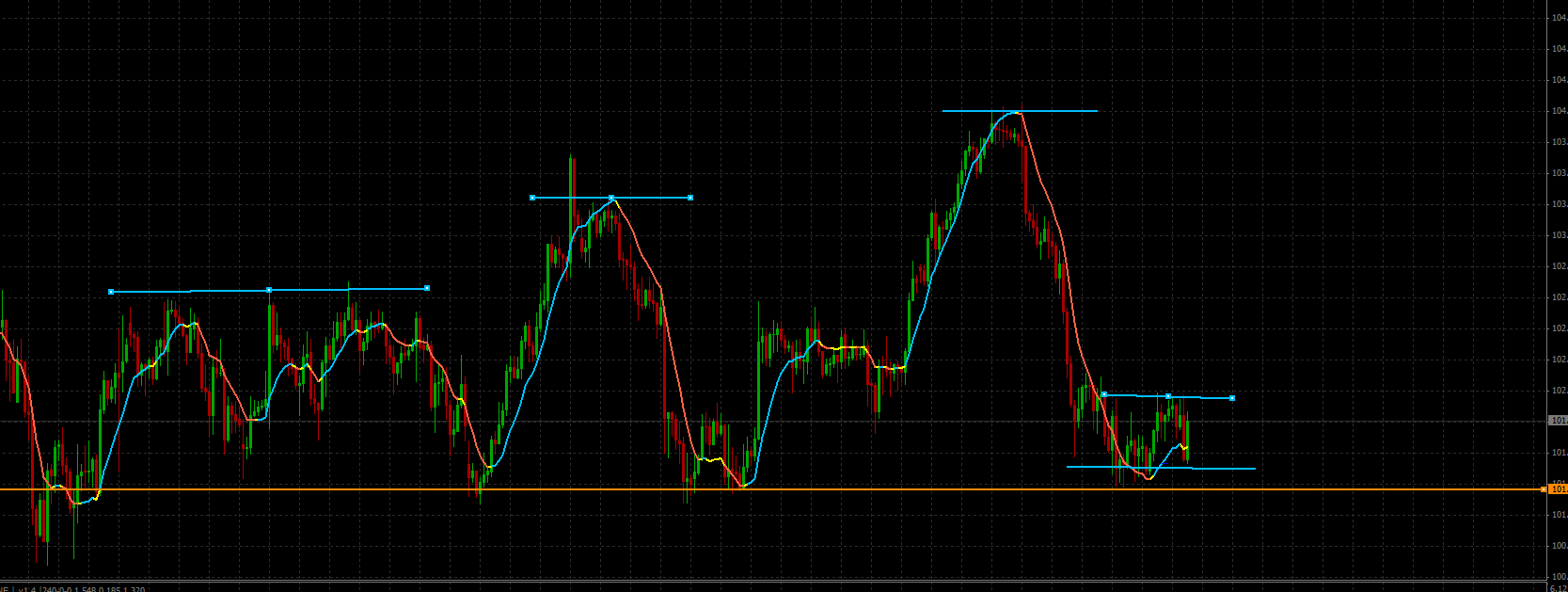Select short blue support line under latest candles
The height and width of the screenshot is (592, 1568).
click(1223, 468)
